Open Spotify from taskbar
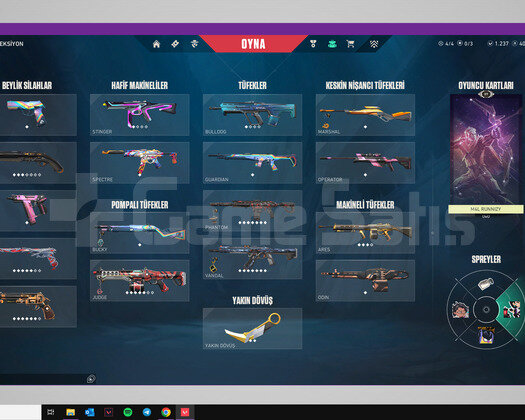The width and height of the screenshot is (525, 420). [128, 412]
